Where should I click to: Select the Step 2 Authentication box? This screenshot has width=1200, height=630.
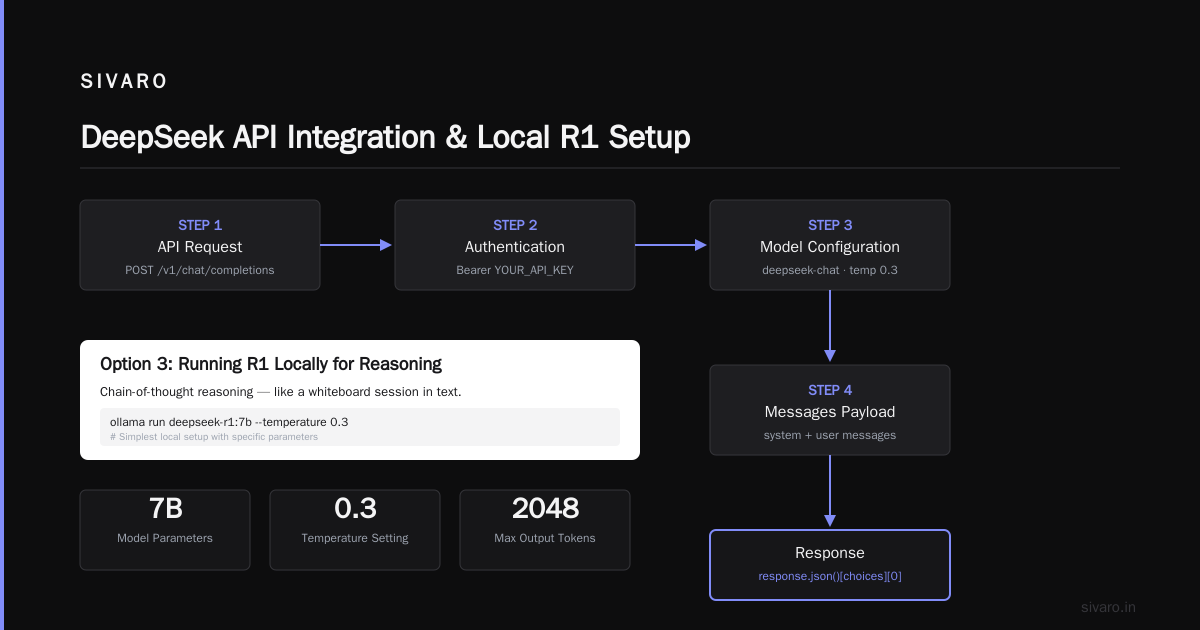(515, 245)
